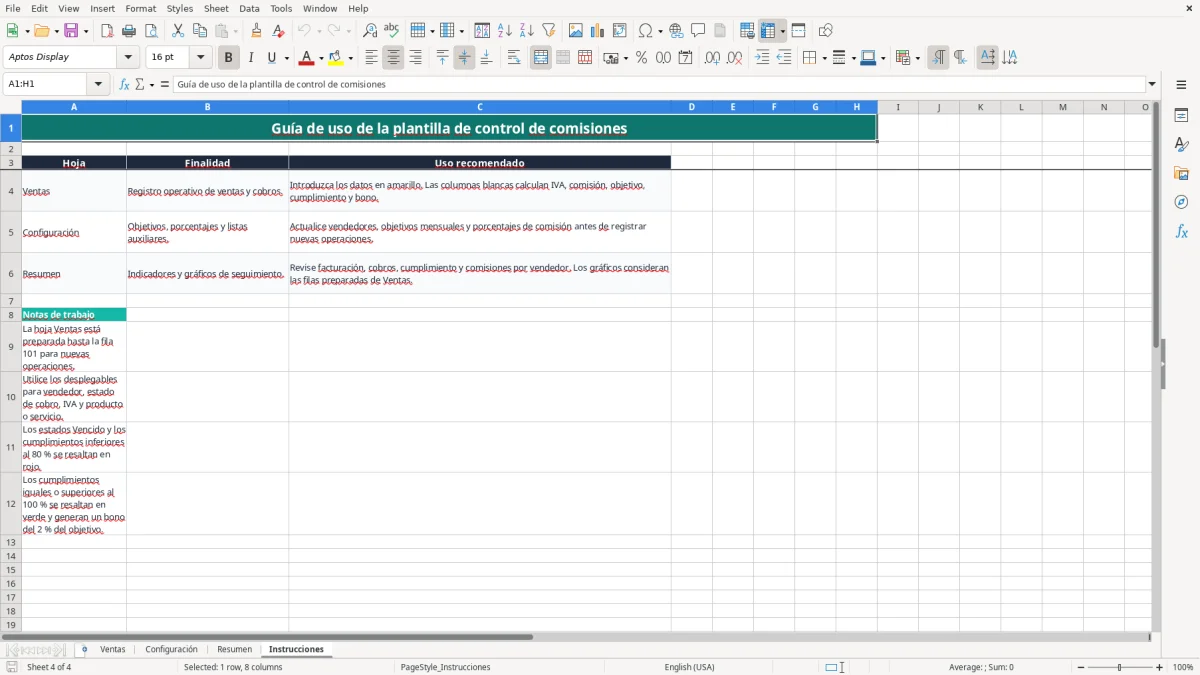Select column C header

pyautogui.click(x=480, y=107)
